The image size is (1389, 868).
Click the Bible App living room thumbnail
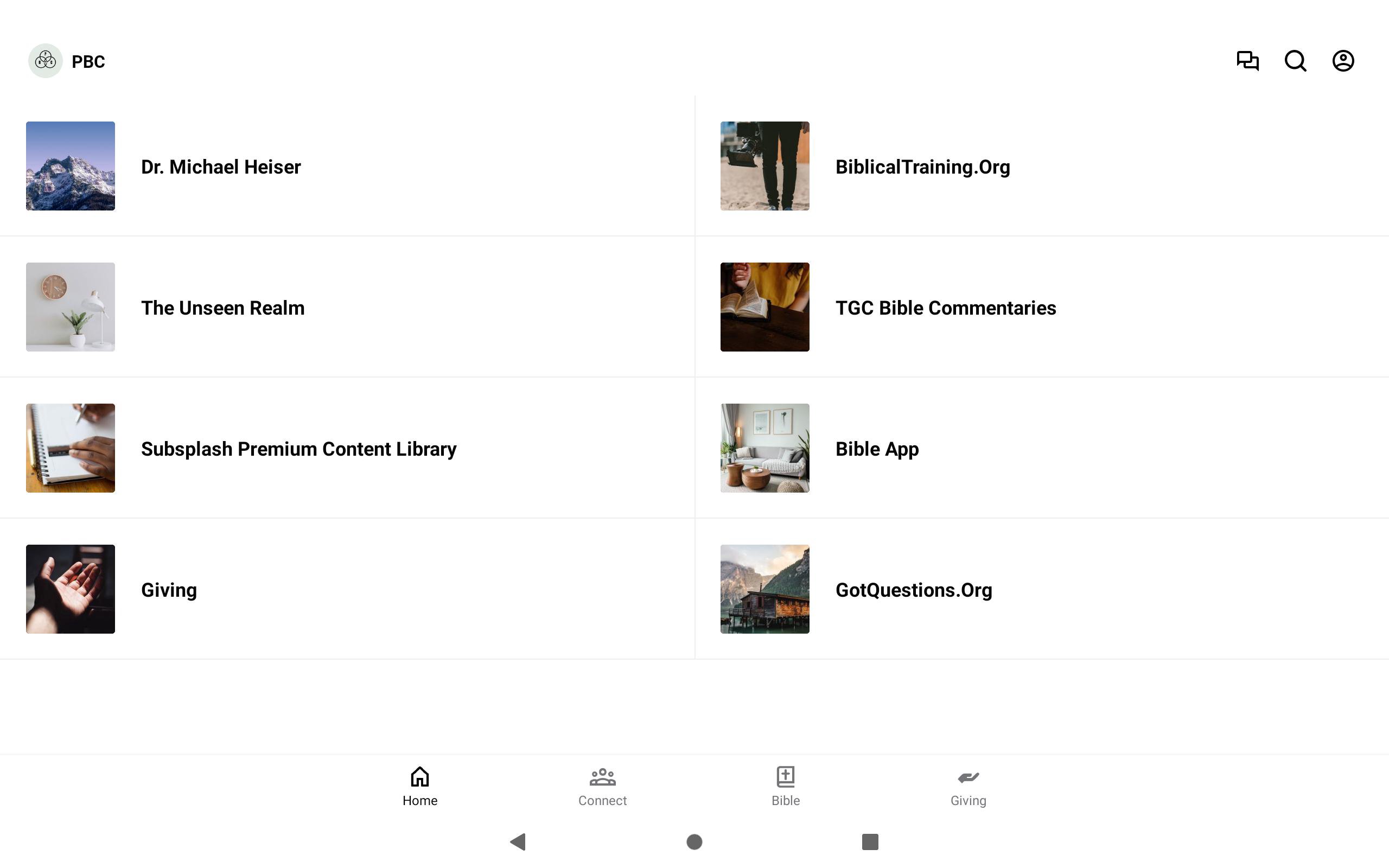pyautogui.click(x=764, y=448)
